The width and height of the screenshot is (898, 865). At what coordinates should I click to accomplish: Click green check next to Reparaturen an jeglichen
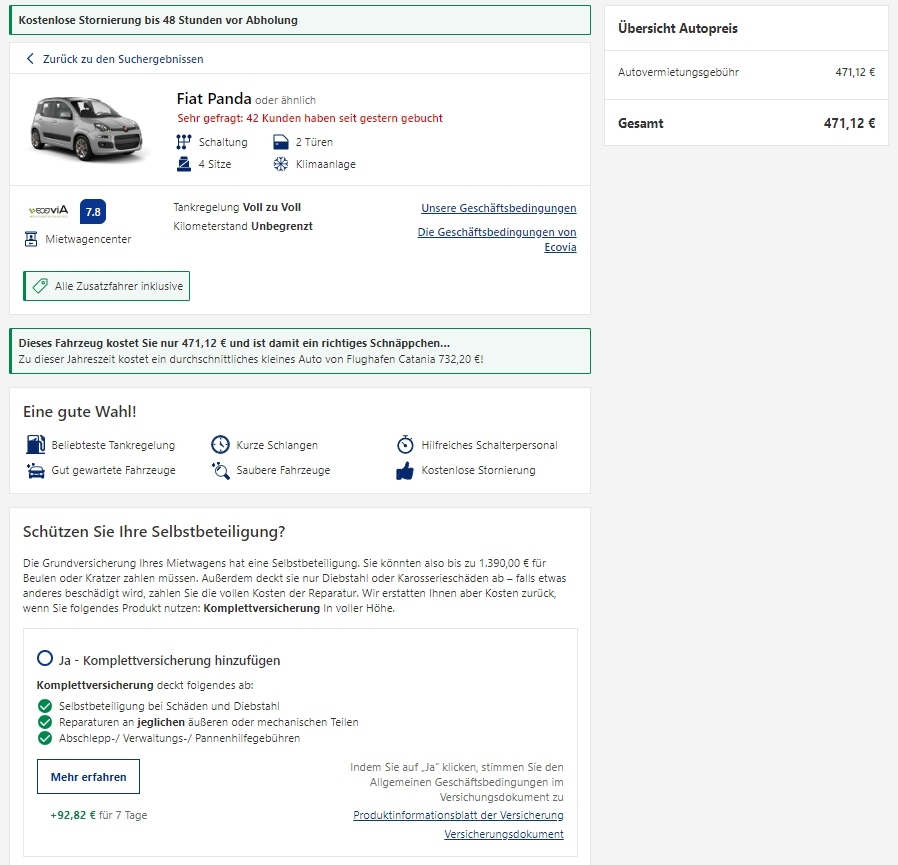click(45, 722)
